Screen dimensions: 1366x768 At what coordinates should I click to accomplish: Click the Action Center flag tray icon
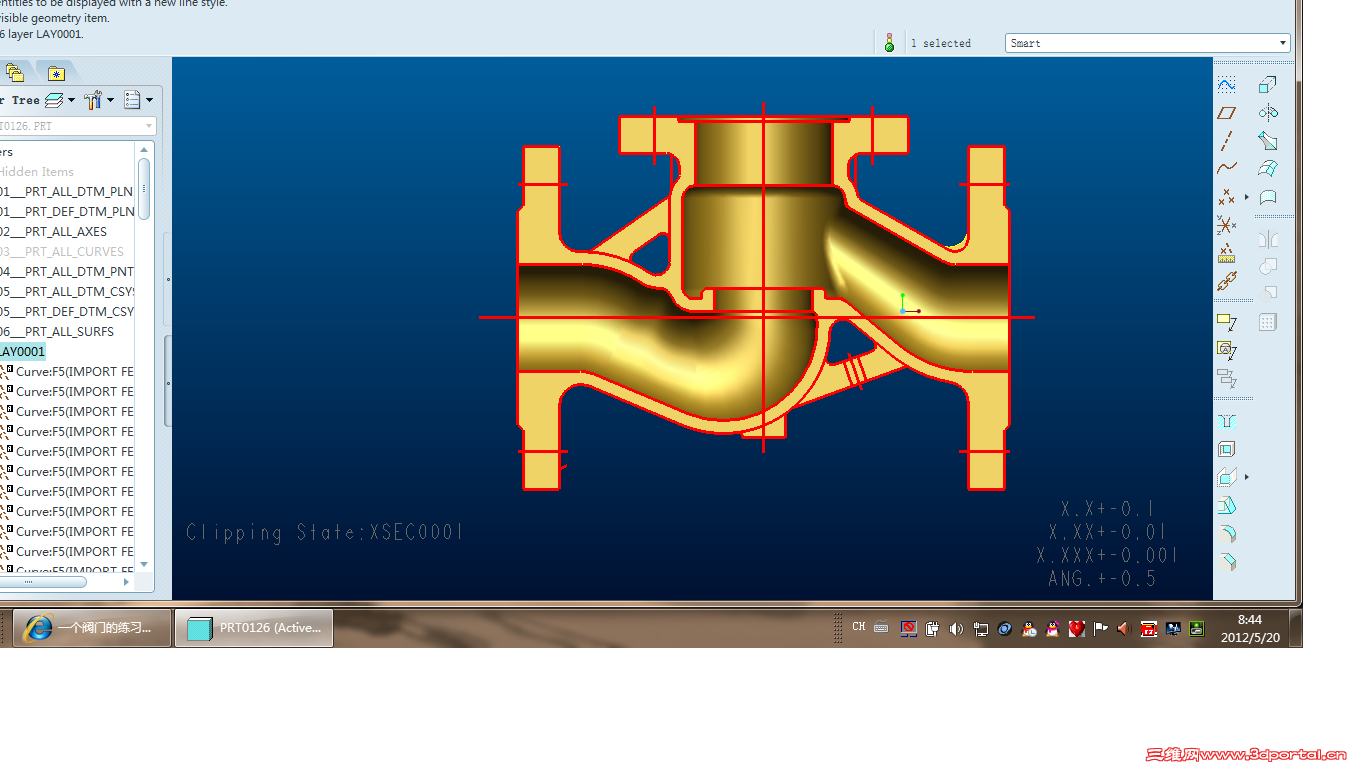pyautogui.click(x=1100, y=629)
